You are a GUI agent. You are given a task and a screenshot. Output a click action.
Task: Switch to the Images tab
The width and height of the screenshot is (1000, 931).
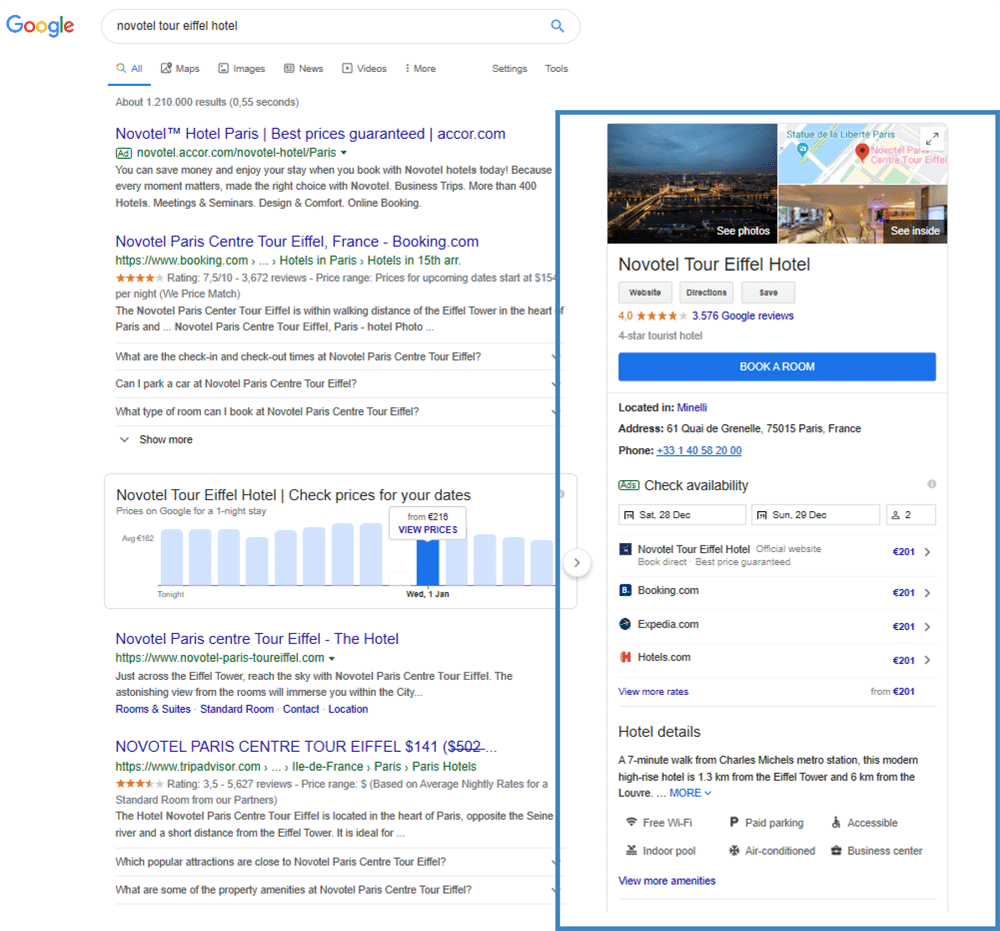click(242, 68)
